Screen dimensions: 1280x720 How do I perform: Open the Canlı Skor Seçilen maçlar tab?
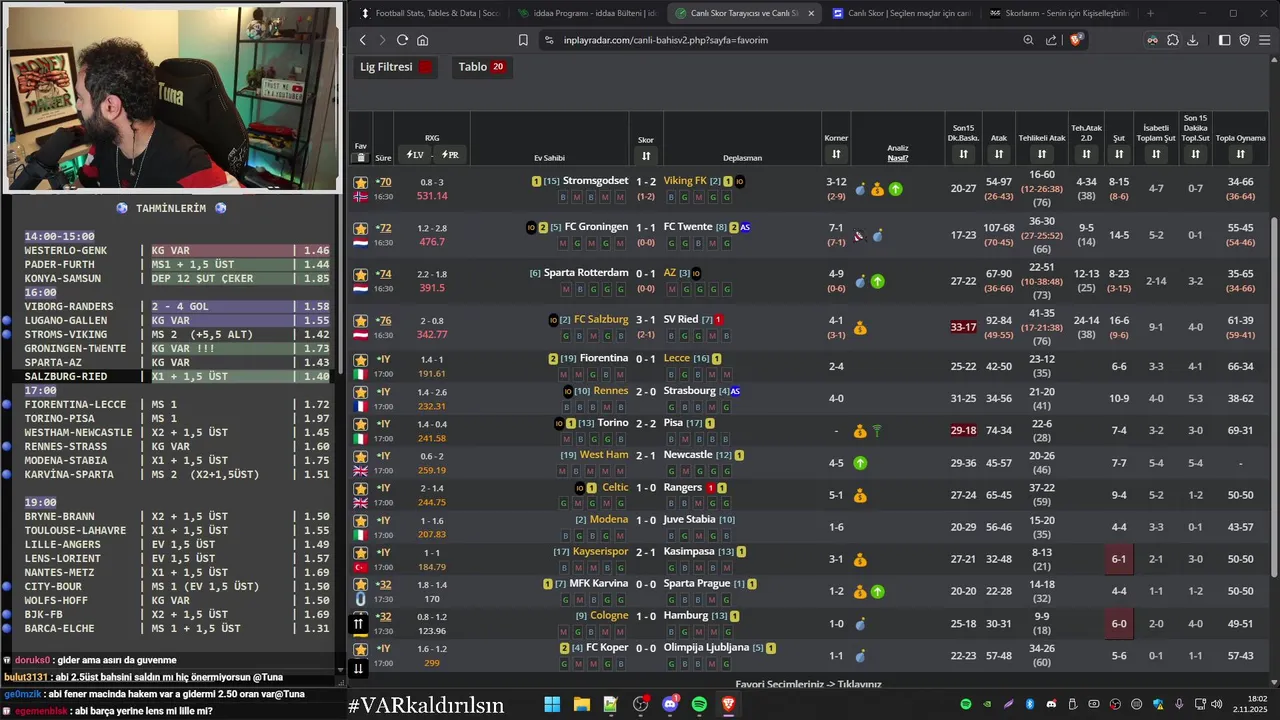tap(903, 13)
